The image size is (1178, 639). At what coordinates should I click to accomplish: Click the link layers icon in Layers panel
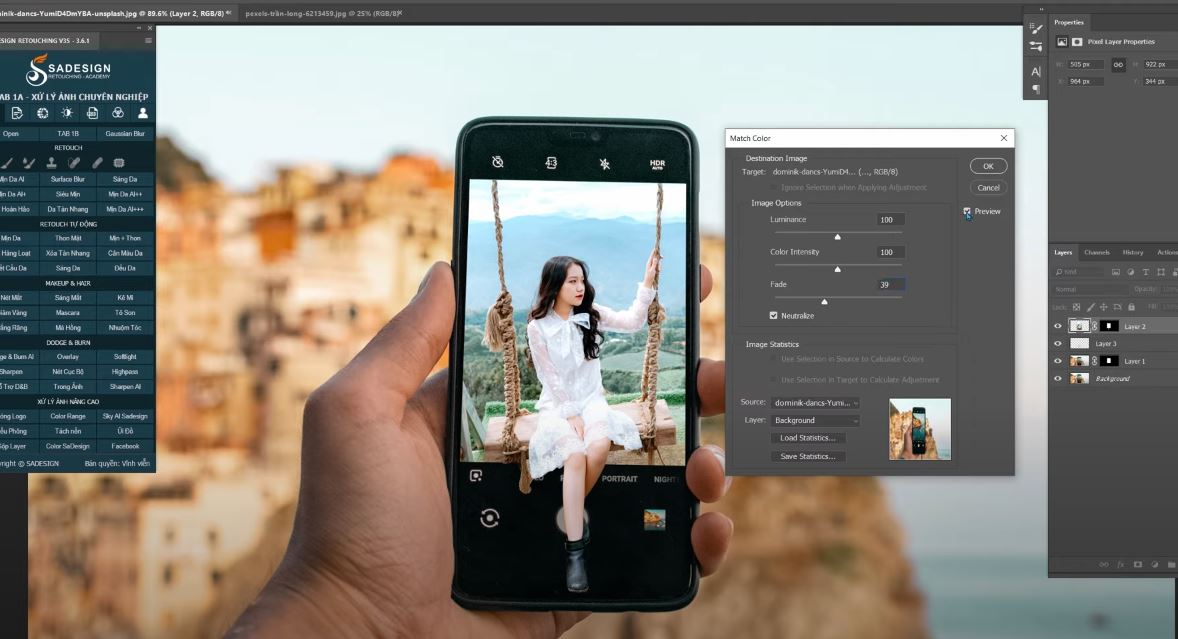[x=1102, y=565]
